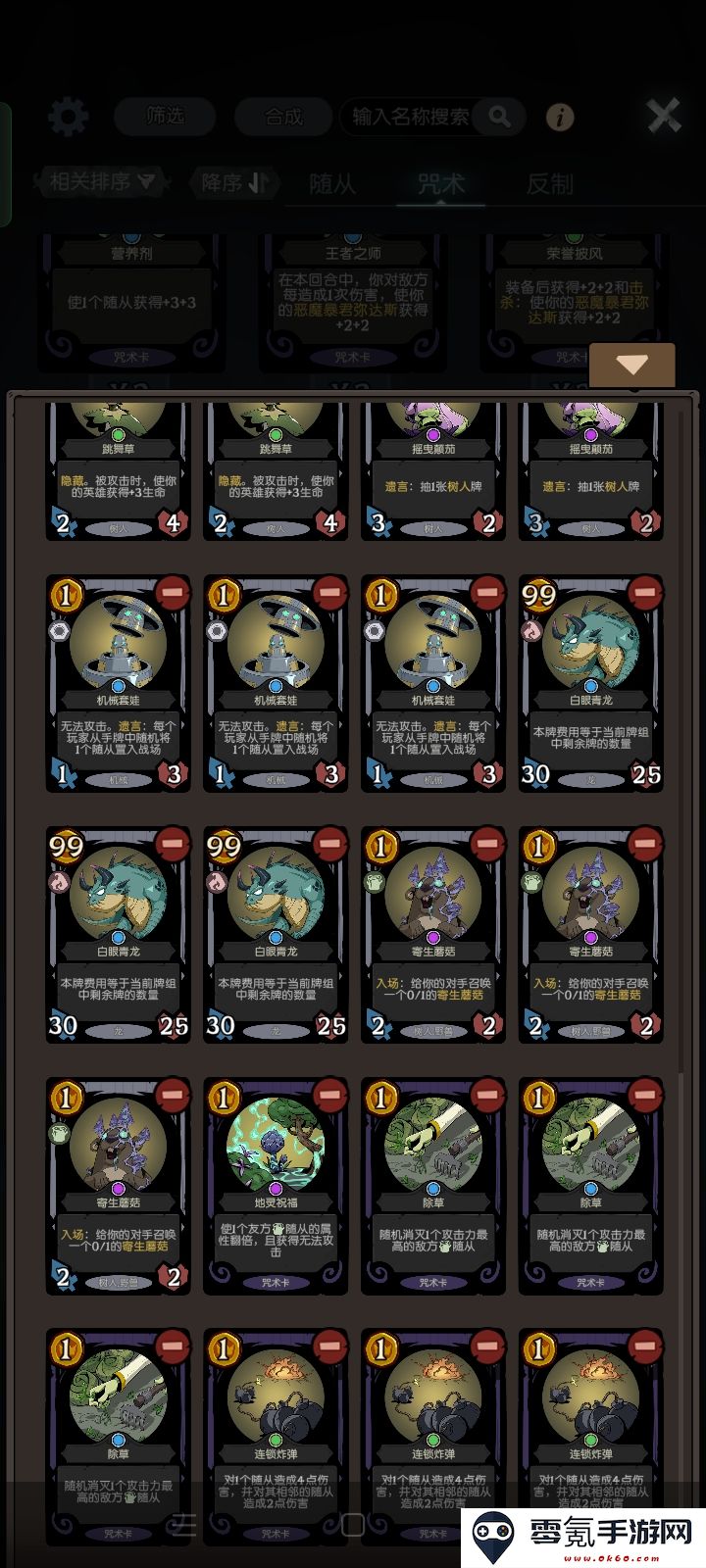Image resolution: width=706 pixels, height=1568 pixels.
Task: Click the red minus on first 寄生蘑菇 card
Action: [487, 844]
